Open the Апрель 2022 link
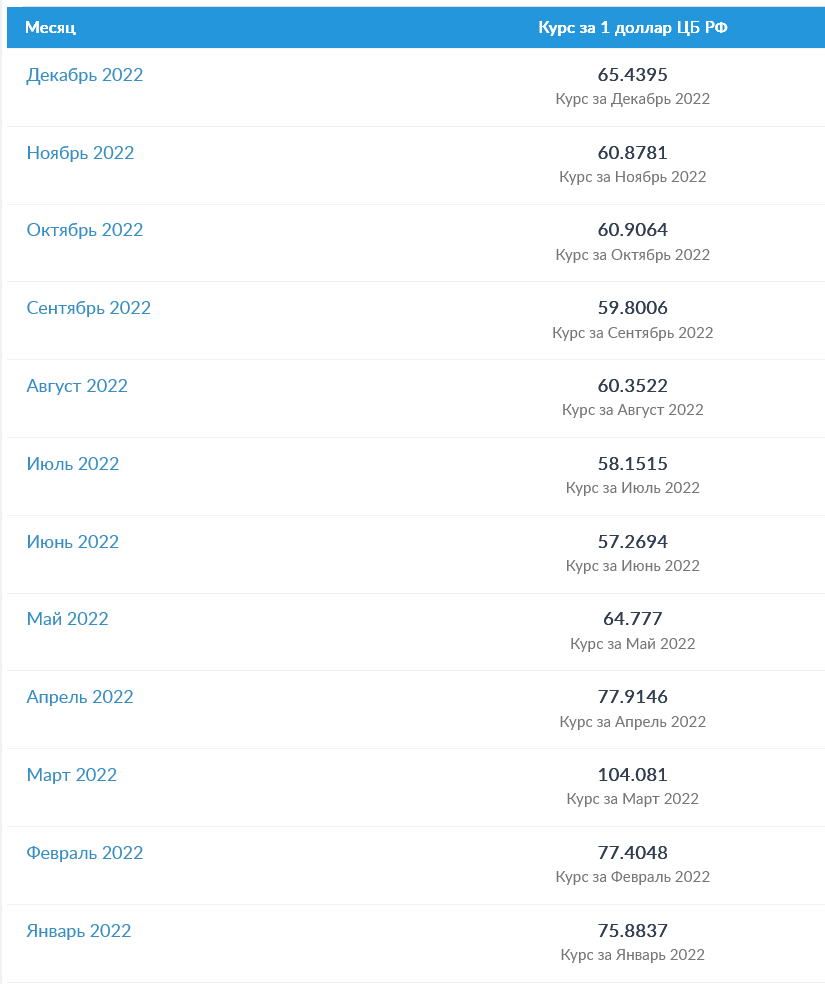Image resolution: width=825 pixels, height=984 pixels. 80,697
